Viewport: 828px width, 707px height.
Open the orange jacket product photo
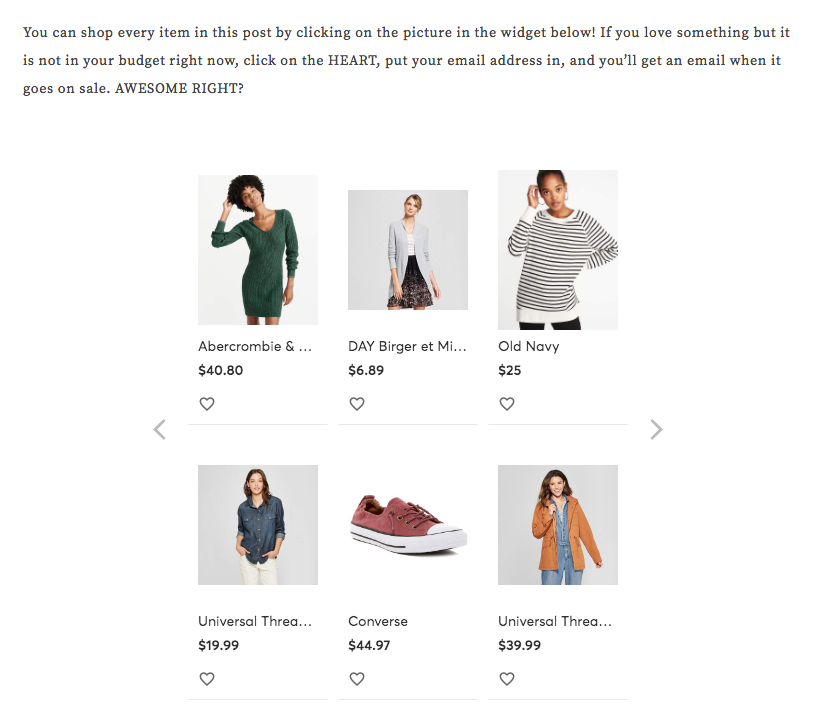click(558, 525)
